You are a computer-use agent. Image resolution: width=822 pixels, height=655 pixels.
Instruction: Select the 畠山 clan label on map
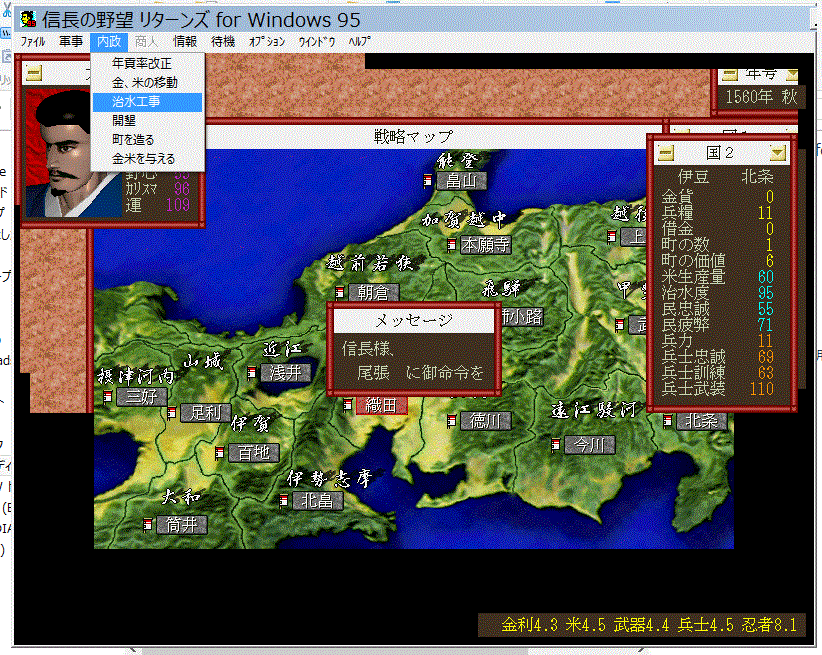[461, 181]
